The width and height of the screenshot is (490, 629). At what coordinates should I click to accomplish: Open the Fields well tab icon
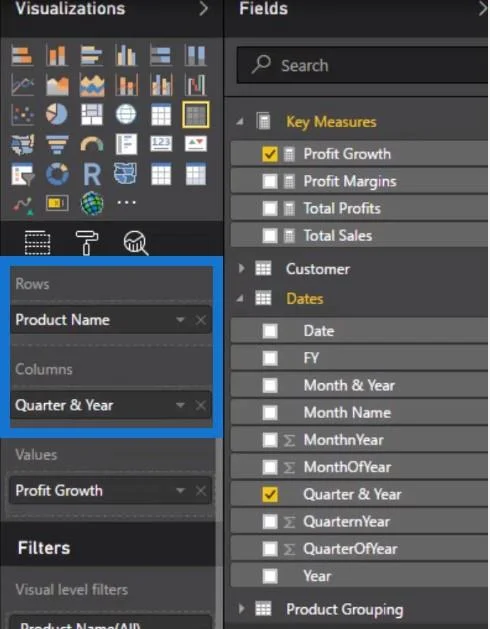coord(37,242)
